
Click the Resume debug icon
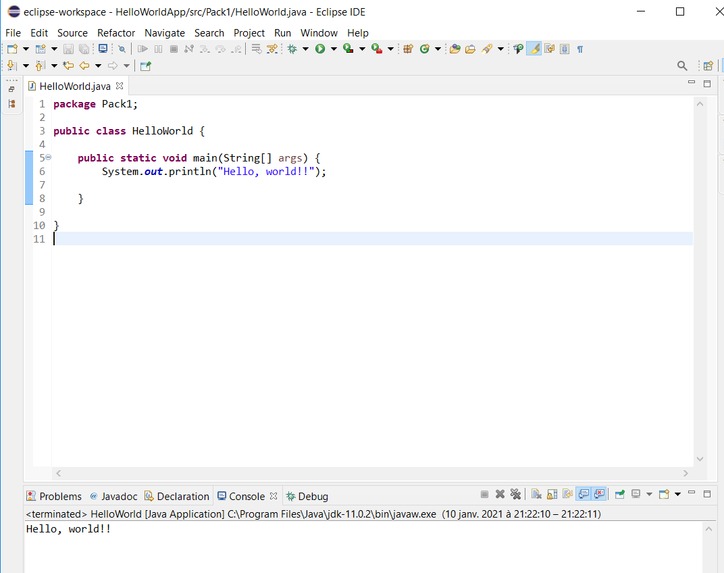point(143,49)
